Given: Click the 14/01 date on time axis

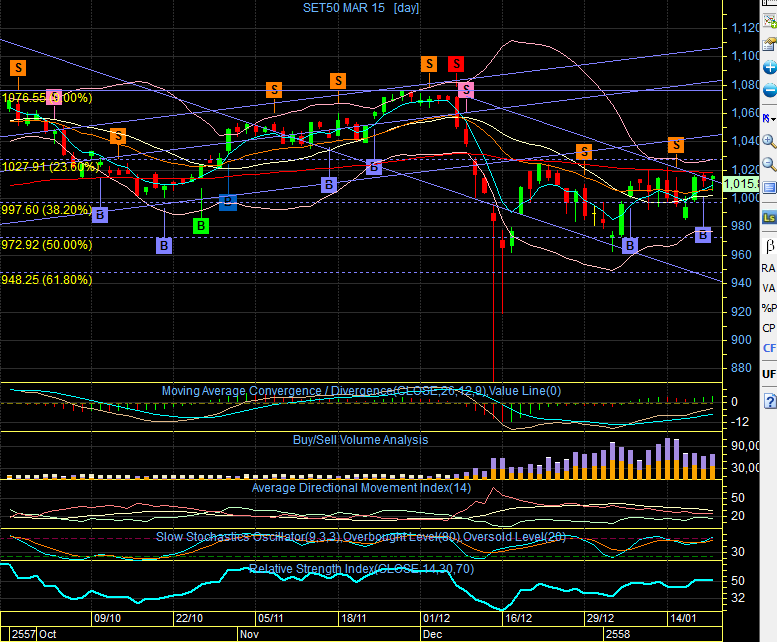Looking at the screenshot, I should pyautogui.click(x=683, y=618).
